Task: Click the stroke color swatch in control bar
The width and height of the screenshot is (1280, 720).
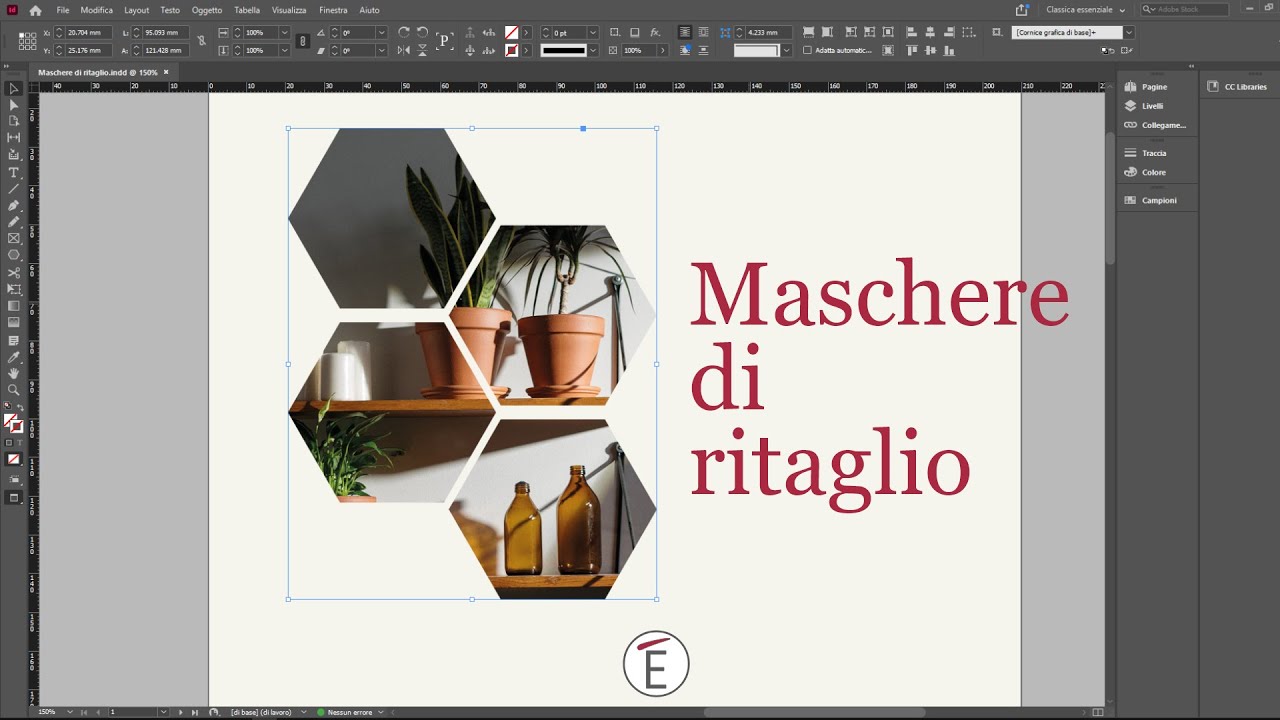Action: coord(511,50)
